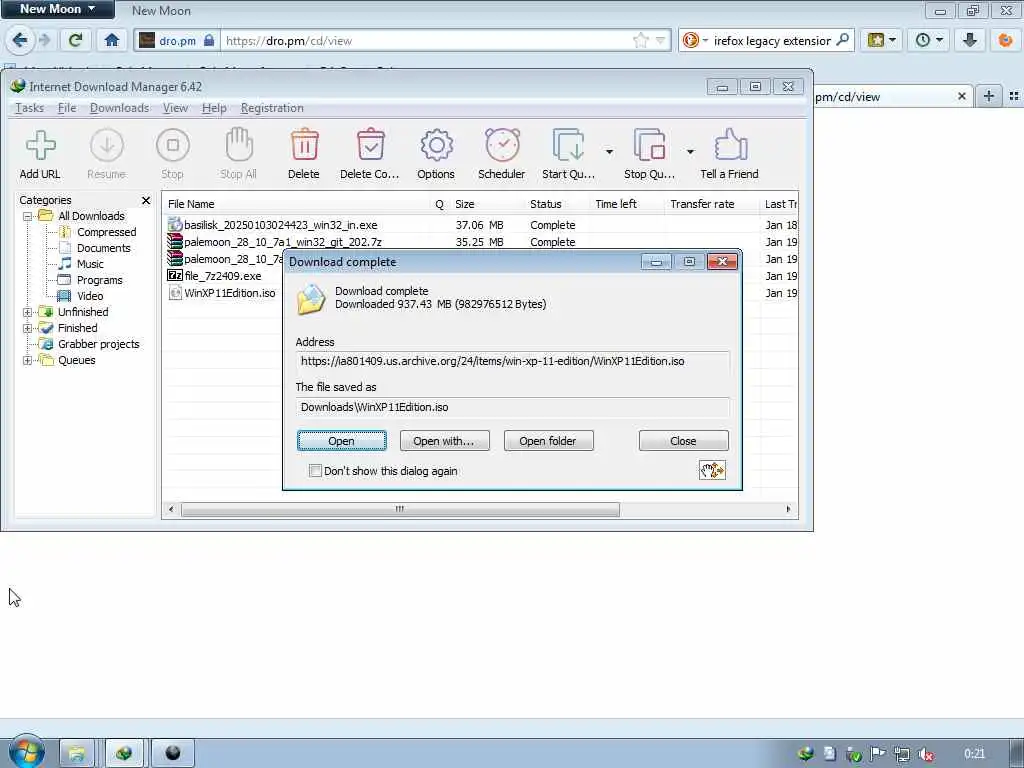Click the IDM taskbar button
1024x768 pixels.
(124, 754)
